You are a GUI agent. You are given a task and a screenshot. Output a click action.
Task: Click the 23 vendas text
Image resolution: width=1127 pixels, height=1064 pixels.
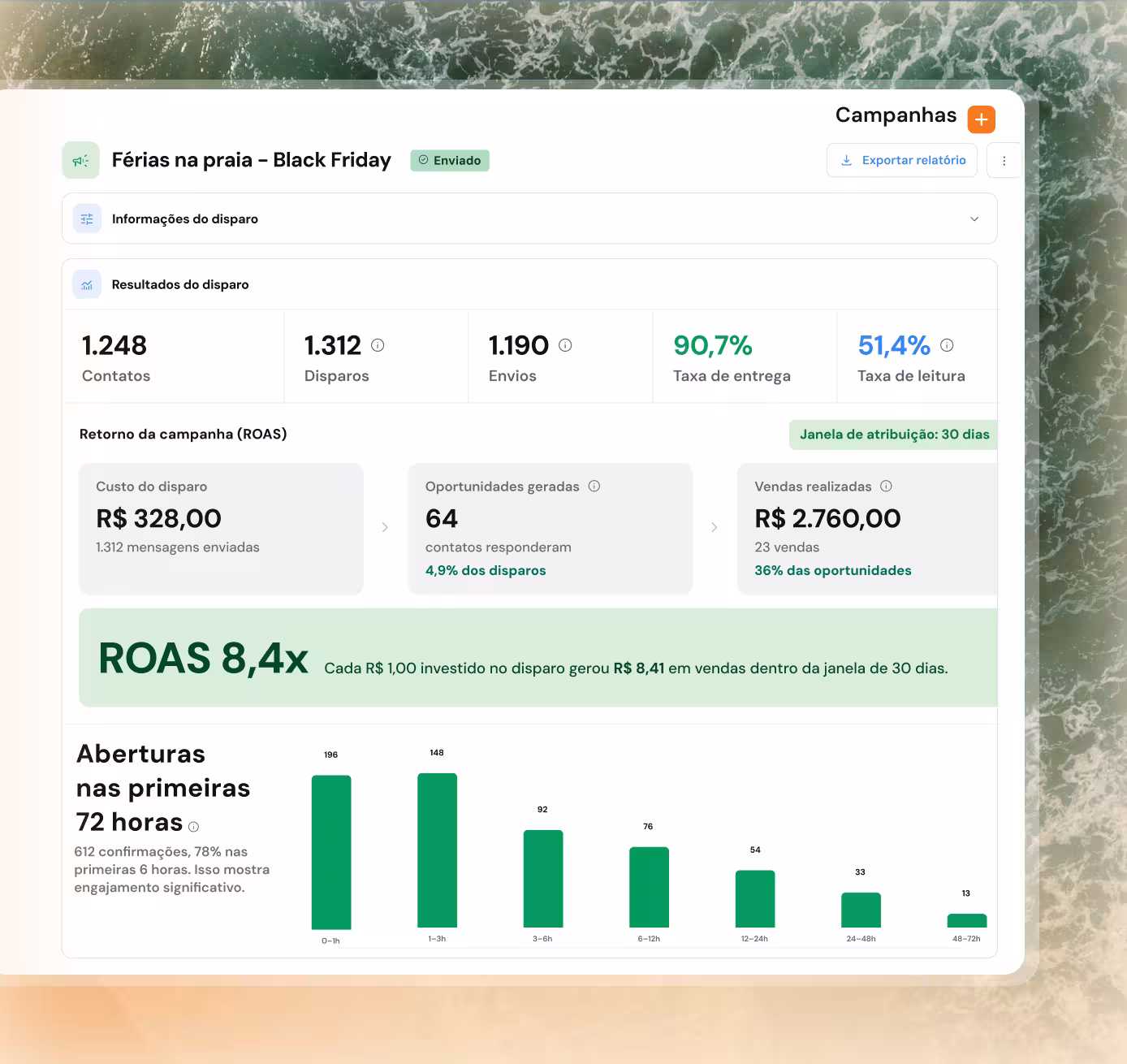point(787,547)
